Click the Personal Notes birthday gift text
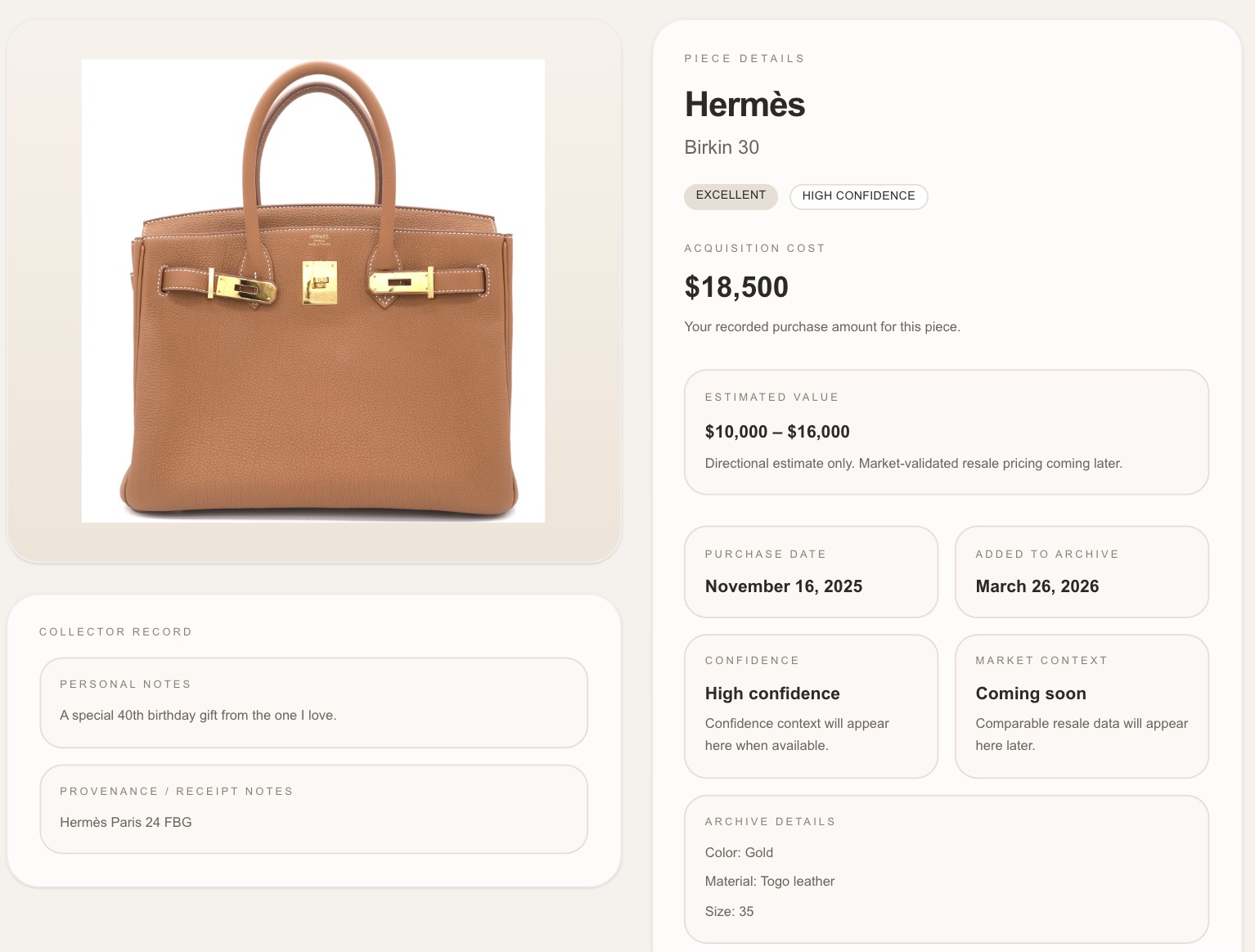Screen dimensions: 1255x952 [198, 716]
